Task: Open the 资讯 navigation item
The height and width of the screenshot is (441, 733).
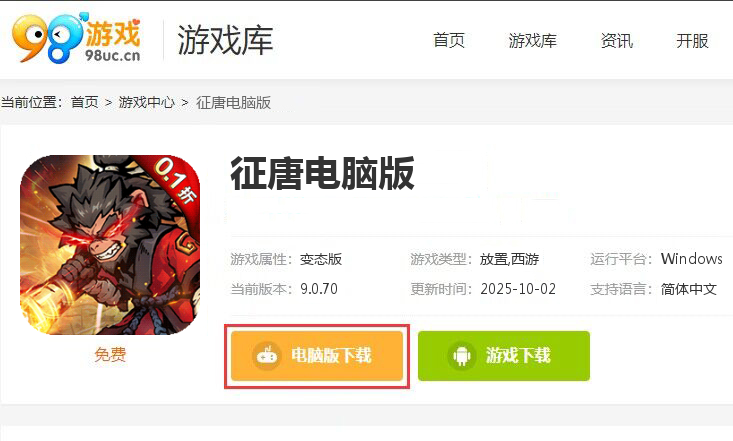Action: click(x=617, y=41)
